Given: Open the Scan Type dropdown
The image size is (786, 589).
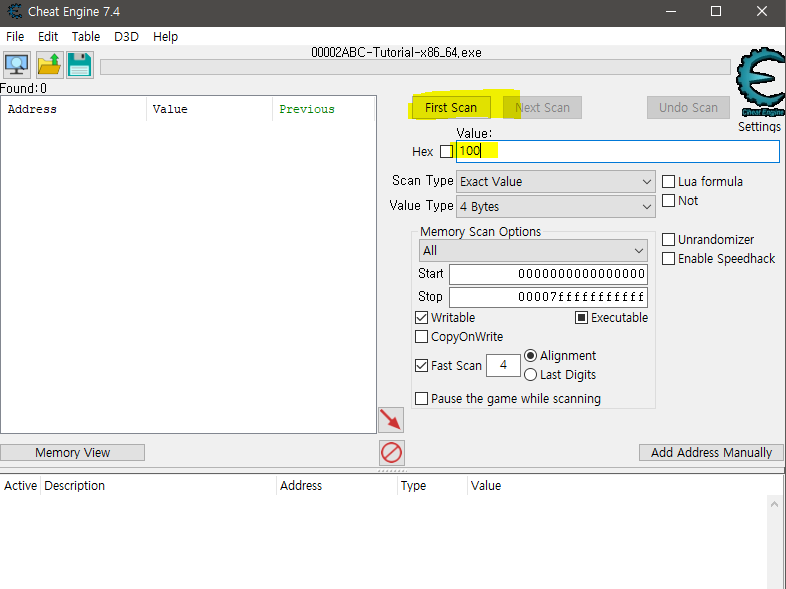Looking at the screenshot, I should tap(555, 181).
